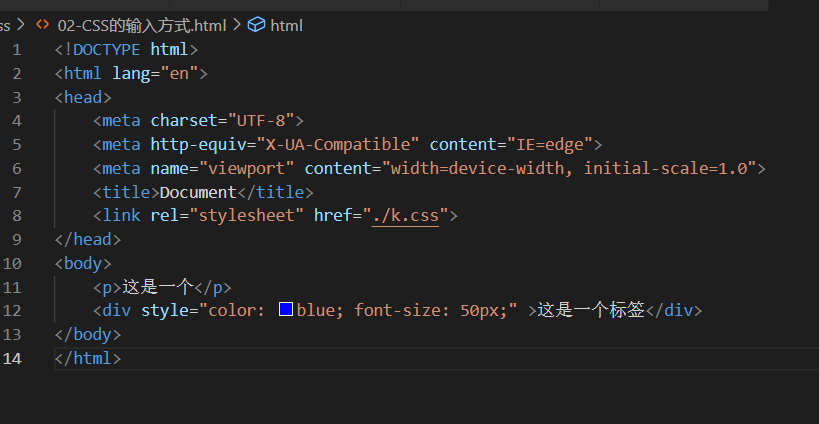This screenshot has height=424, width=819.
Task: Open the blue color swatch picker
Action: 285,310
